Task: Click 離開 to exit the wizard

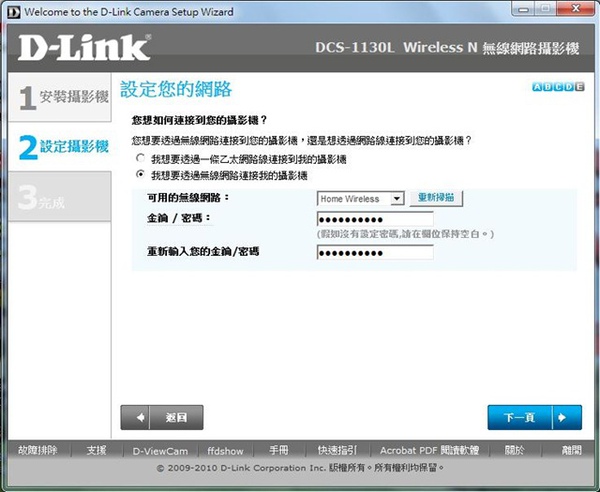Action: 571,450
